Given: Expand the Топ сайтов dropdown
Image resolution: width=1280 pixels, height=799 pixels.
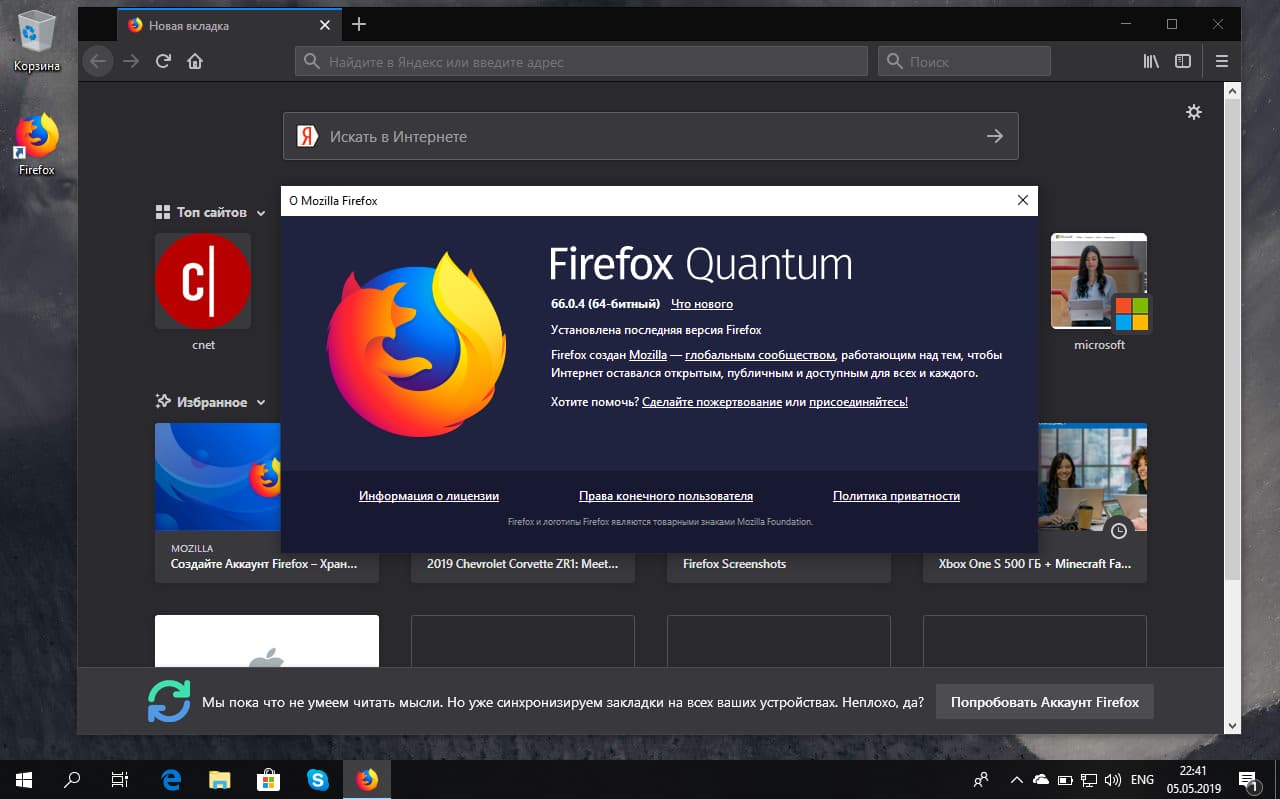Looking at the screenshot, I should 261,212.
